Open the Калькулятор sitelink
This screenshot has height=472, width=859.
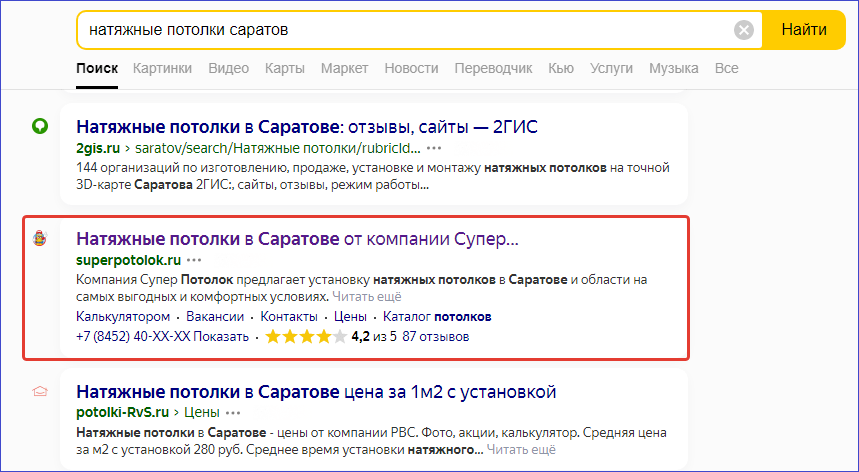(122, 317)
